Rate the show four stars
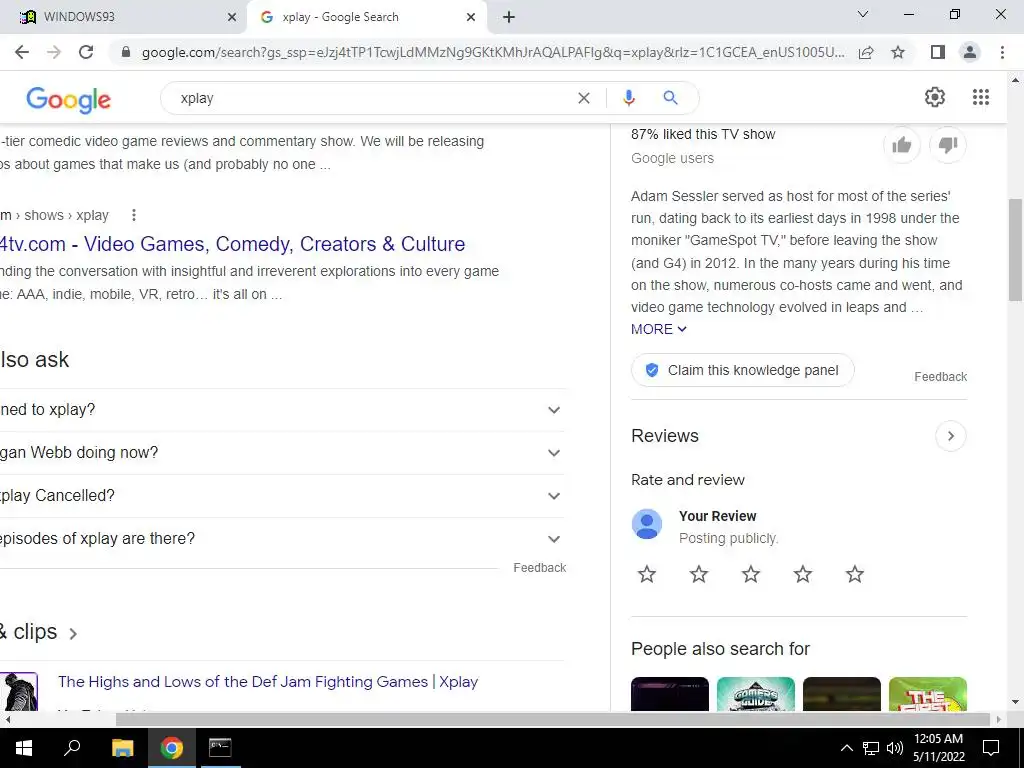This screenshot has width=1024, height=768. (x=803, y=574)
